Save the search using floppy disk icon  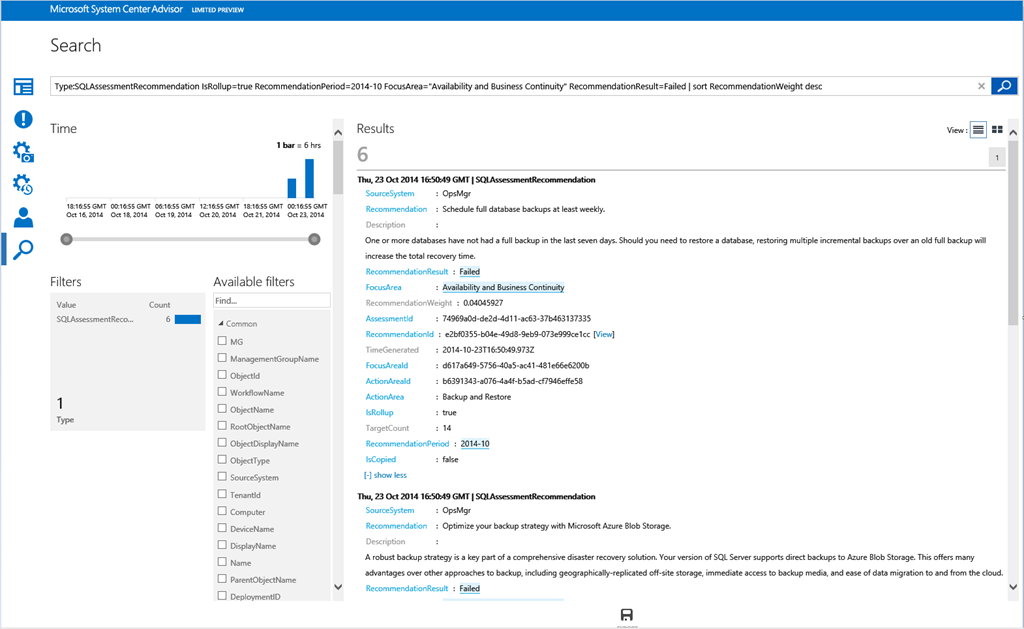626,614
